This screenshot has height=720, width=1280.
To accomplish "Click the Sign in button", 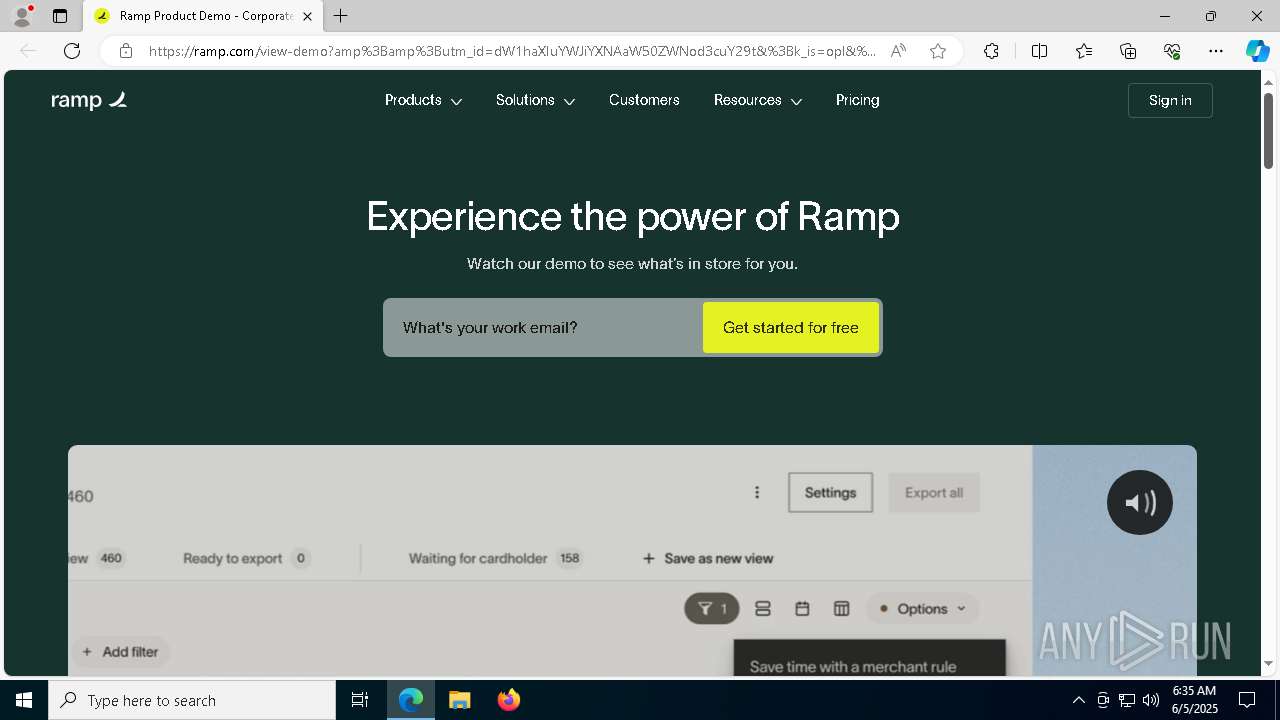I will click(x=1170, y=100).
